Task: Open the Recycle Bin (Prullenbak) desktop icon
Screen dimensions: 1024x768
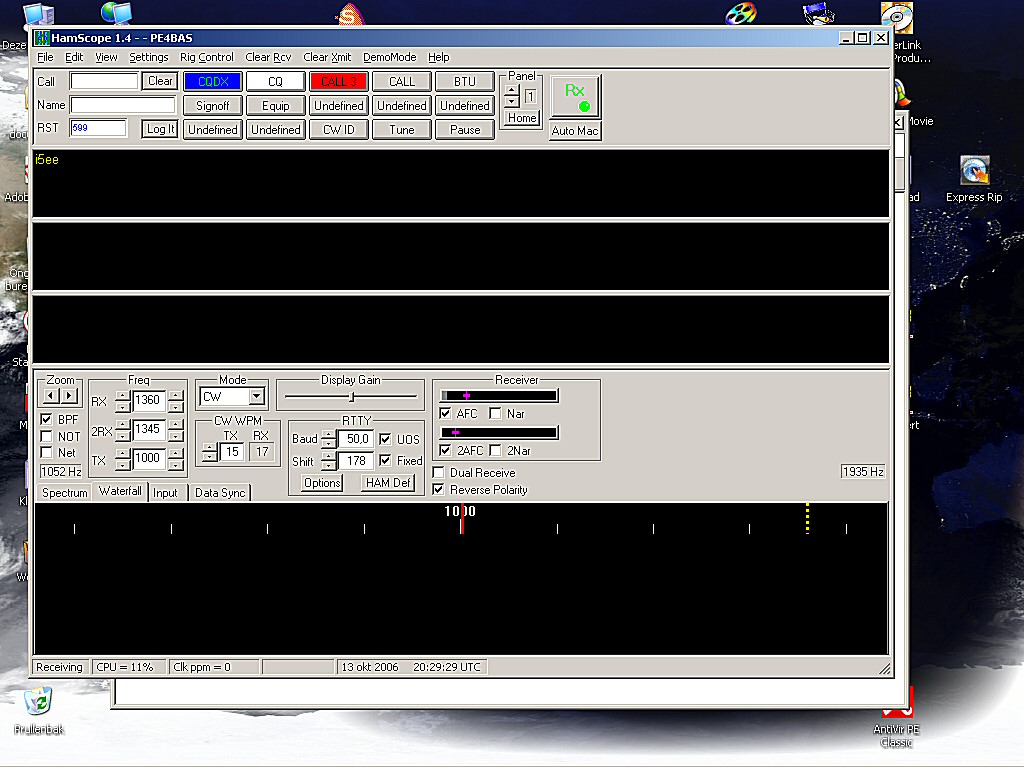Action: tap(39, 710)
